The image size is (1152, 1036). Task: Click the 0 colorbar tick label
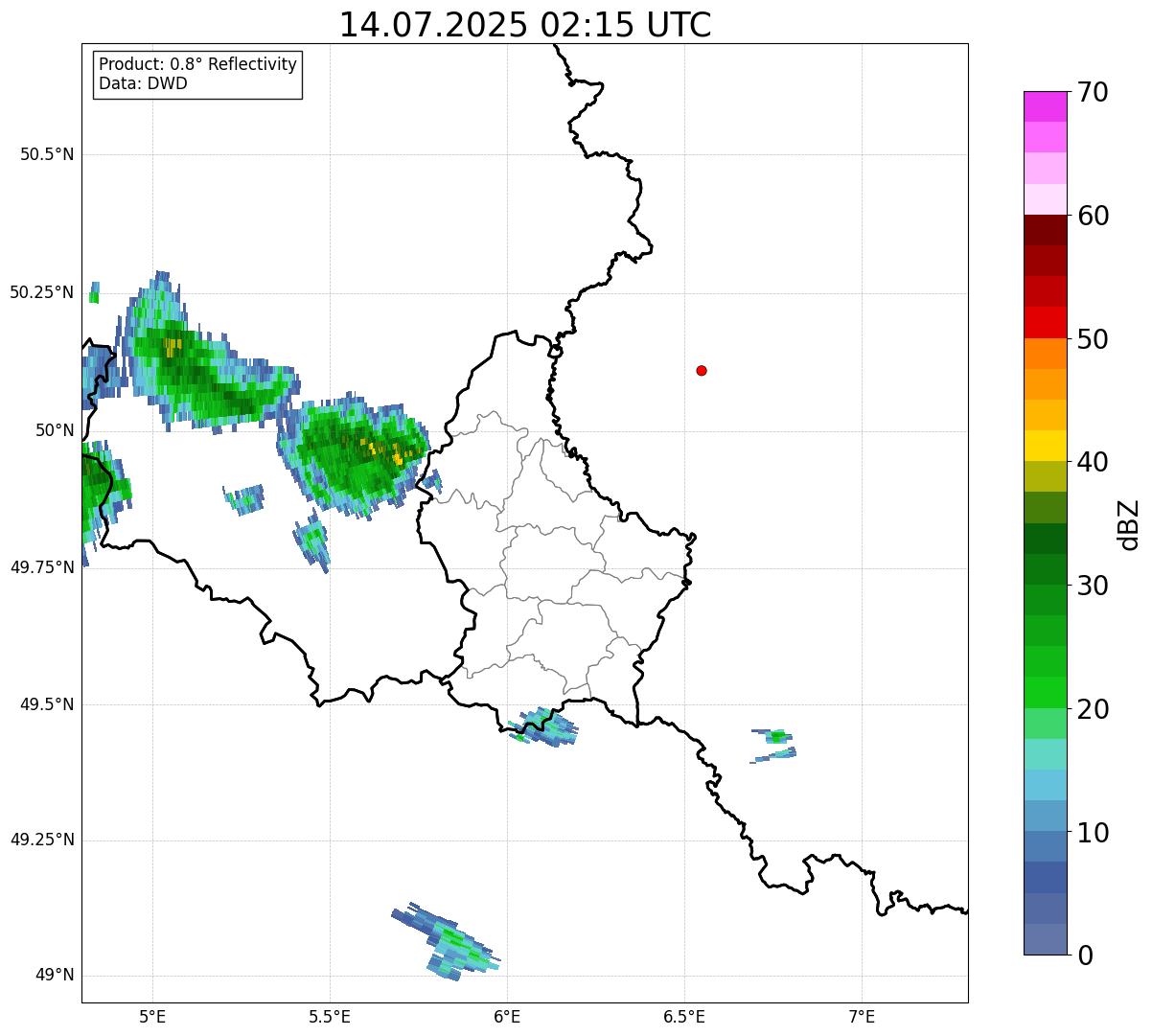[x=1085, y=955]
